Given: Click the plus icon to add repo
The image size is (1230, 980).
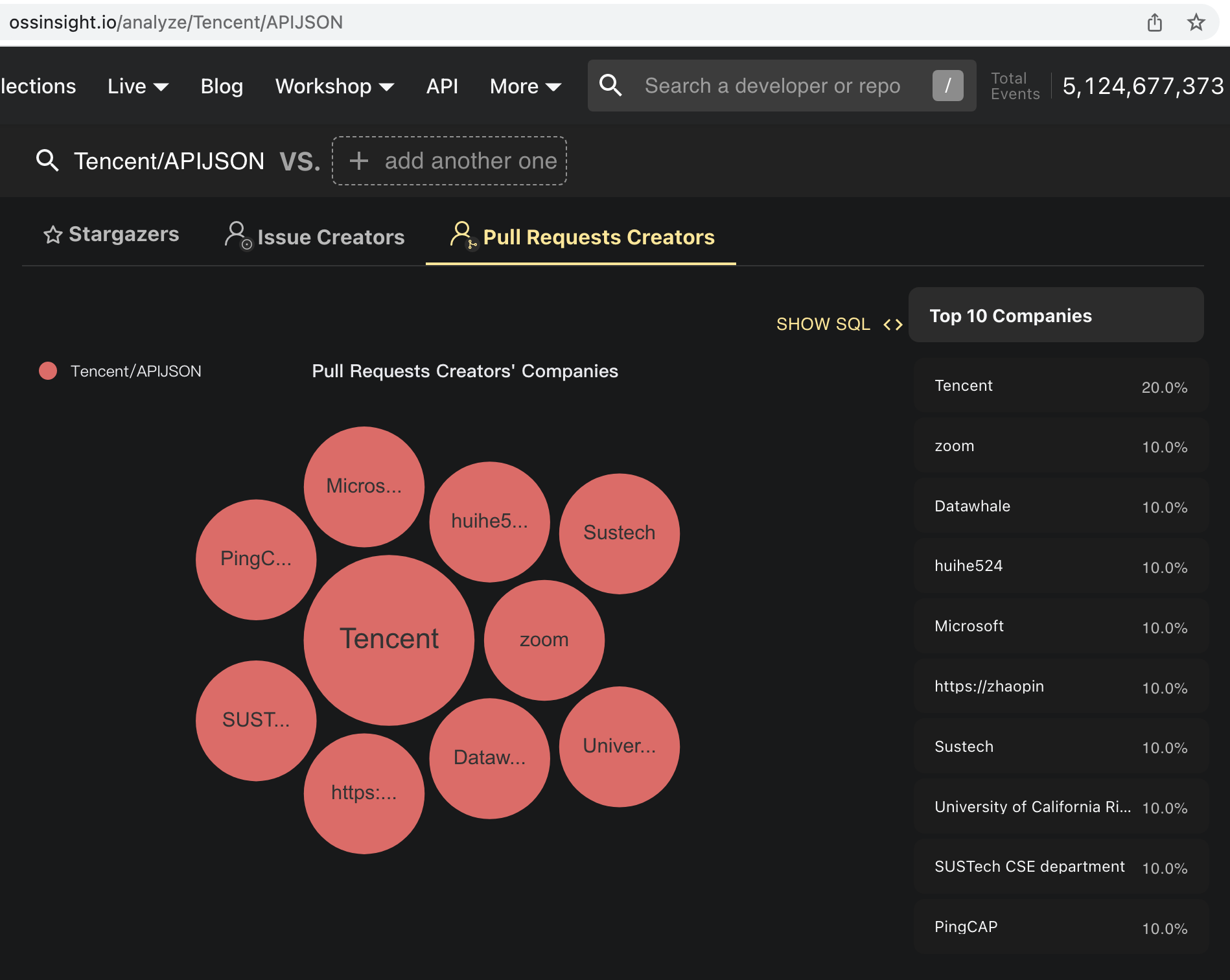Looking at the screenshot, I should [x=358, y=161].
